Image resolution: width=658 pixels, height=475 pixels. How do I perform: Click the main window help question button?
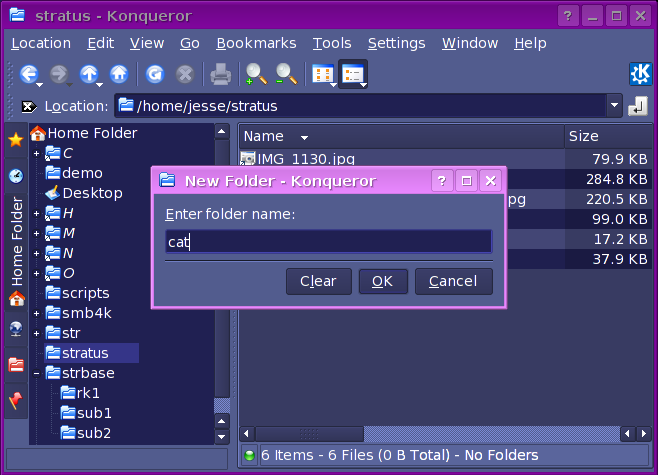568,16
